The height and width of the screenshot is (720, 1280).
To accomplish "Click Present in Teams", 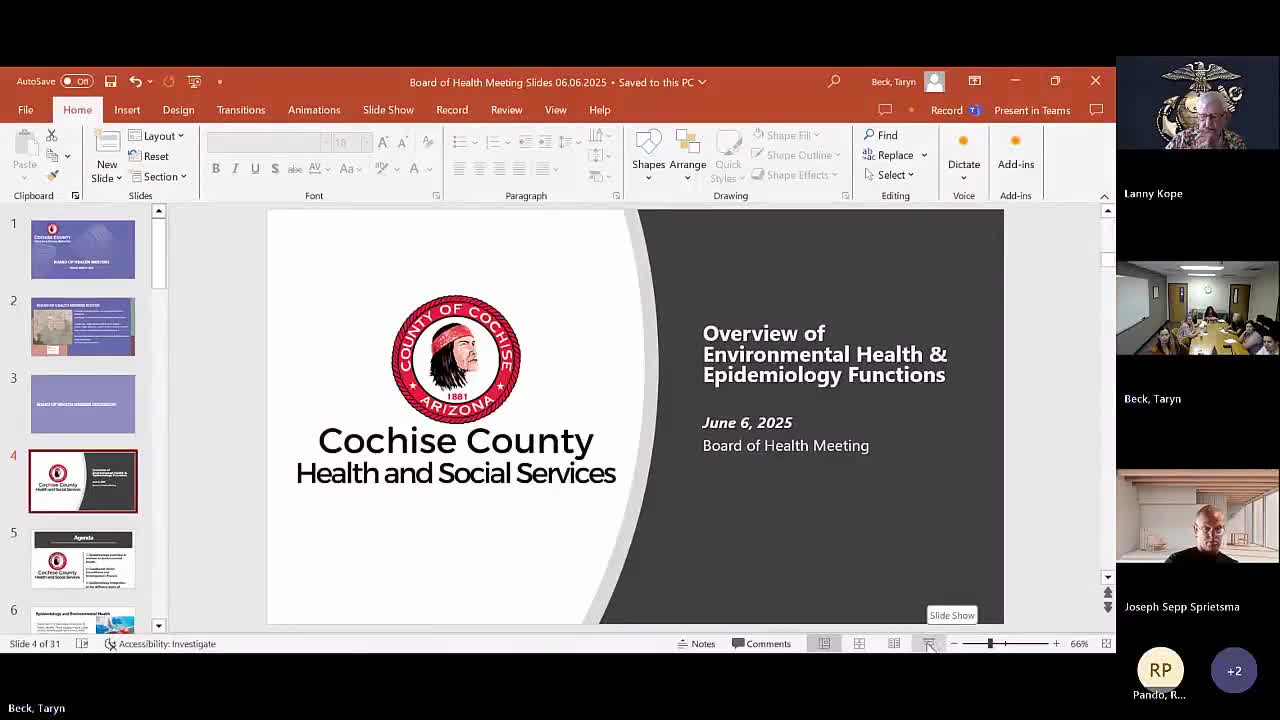I will click(1032, 110).
